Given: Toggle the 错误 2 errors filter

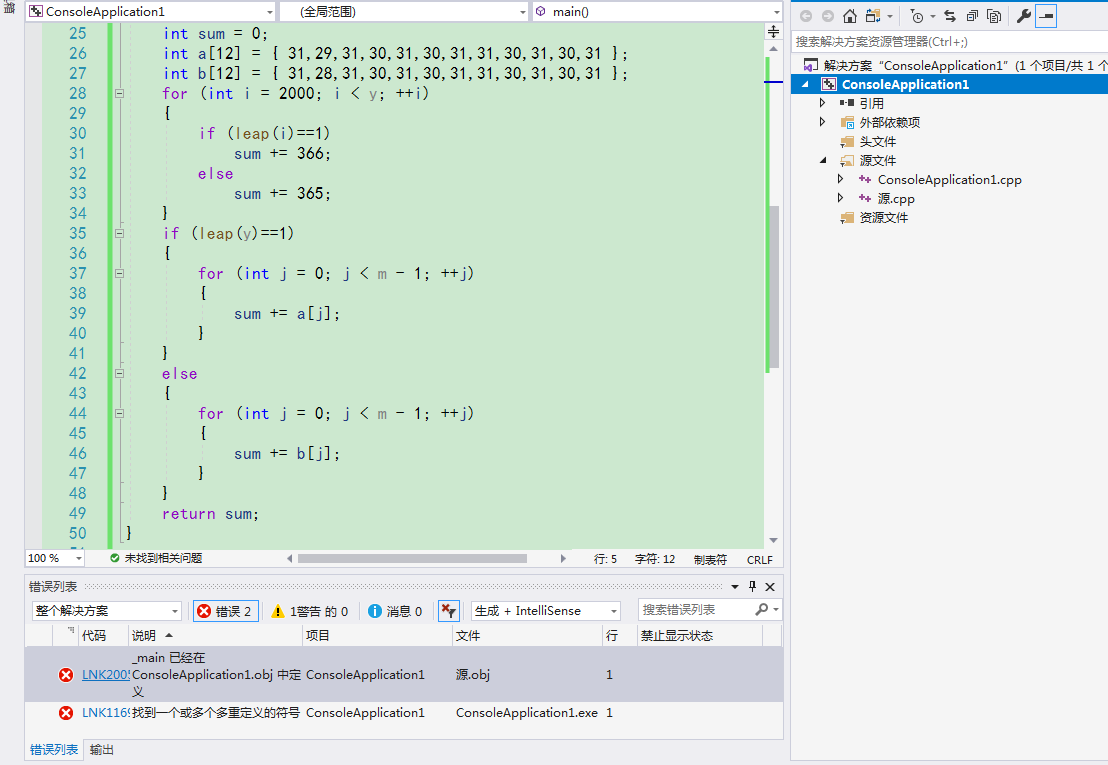Looking at the screenshot, I should pos(225,611).
